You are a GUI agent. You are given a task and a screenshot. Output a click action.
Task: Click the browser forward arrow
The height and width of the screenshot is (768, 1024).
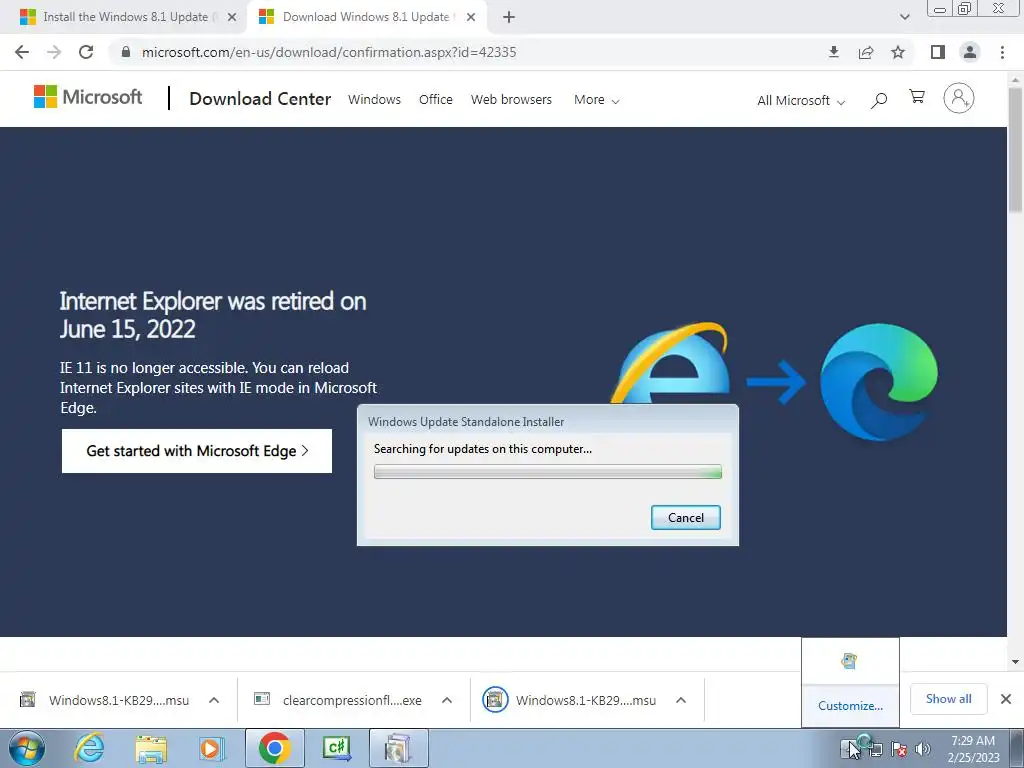point(54,52)
